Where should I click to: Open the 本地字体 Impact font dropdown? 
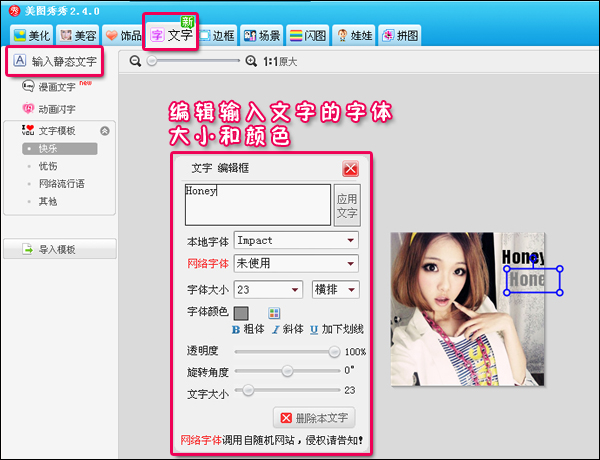coord(295,240)
